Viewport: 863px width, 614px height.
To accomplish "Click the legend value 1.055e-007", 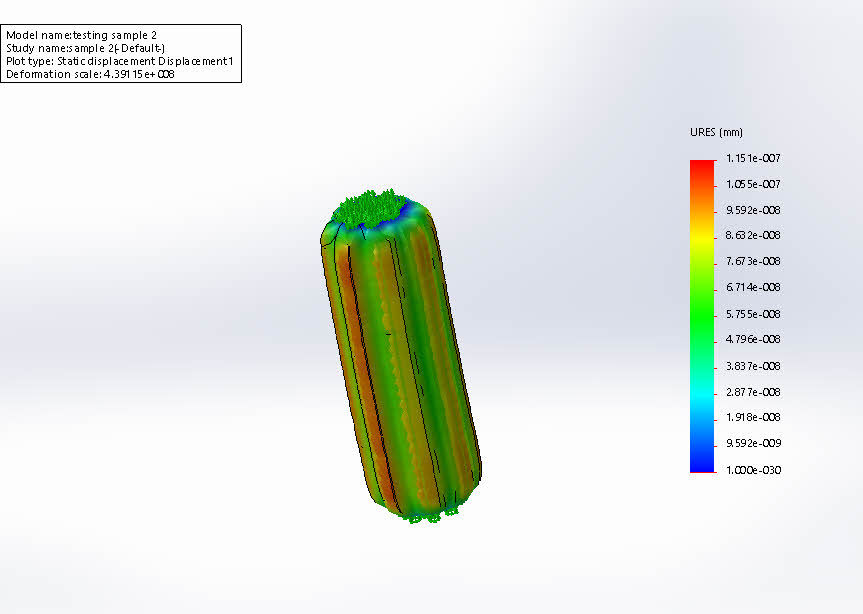I will coord(753,184).
